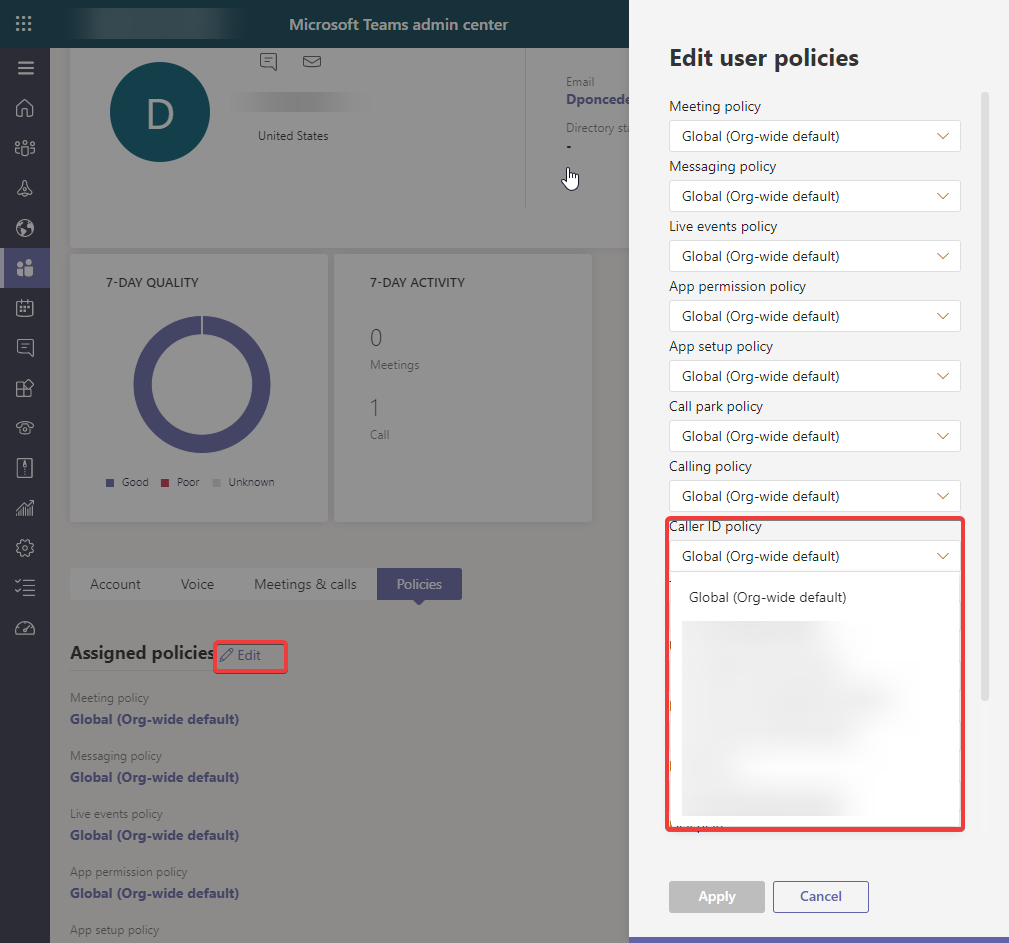Switch to the Meetings & calls tab
This screenshot has height=943, width=1009.
pos(305,584)
